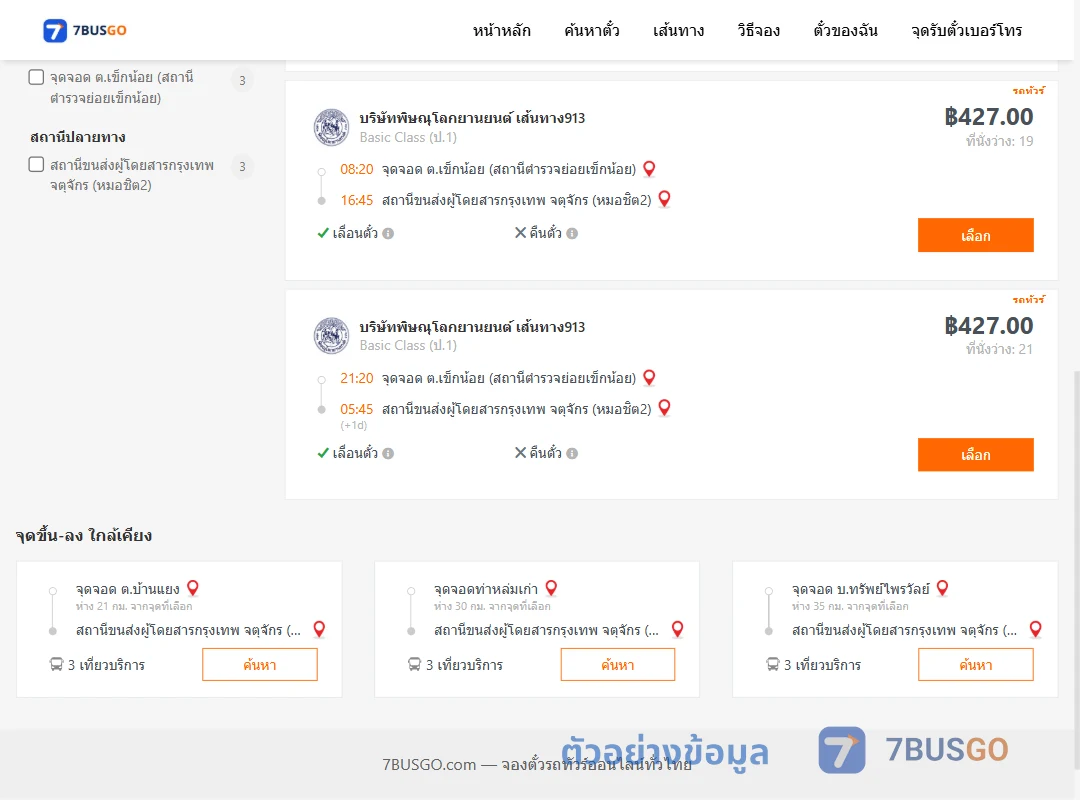Search trips from จุดจอด บ.ทรัพย์ไพรวัลย์

pyautogui.click(x=975, y=665)
